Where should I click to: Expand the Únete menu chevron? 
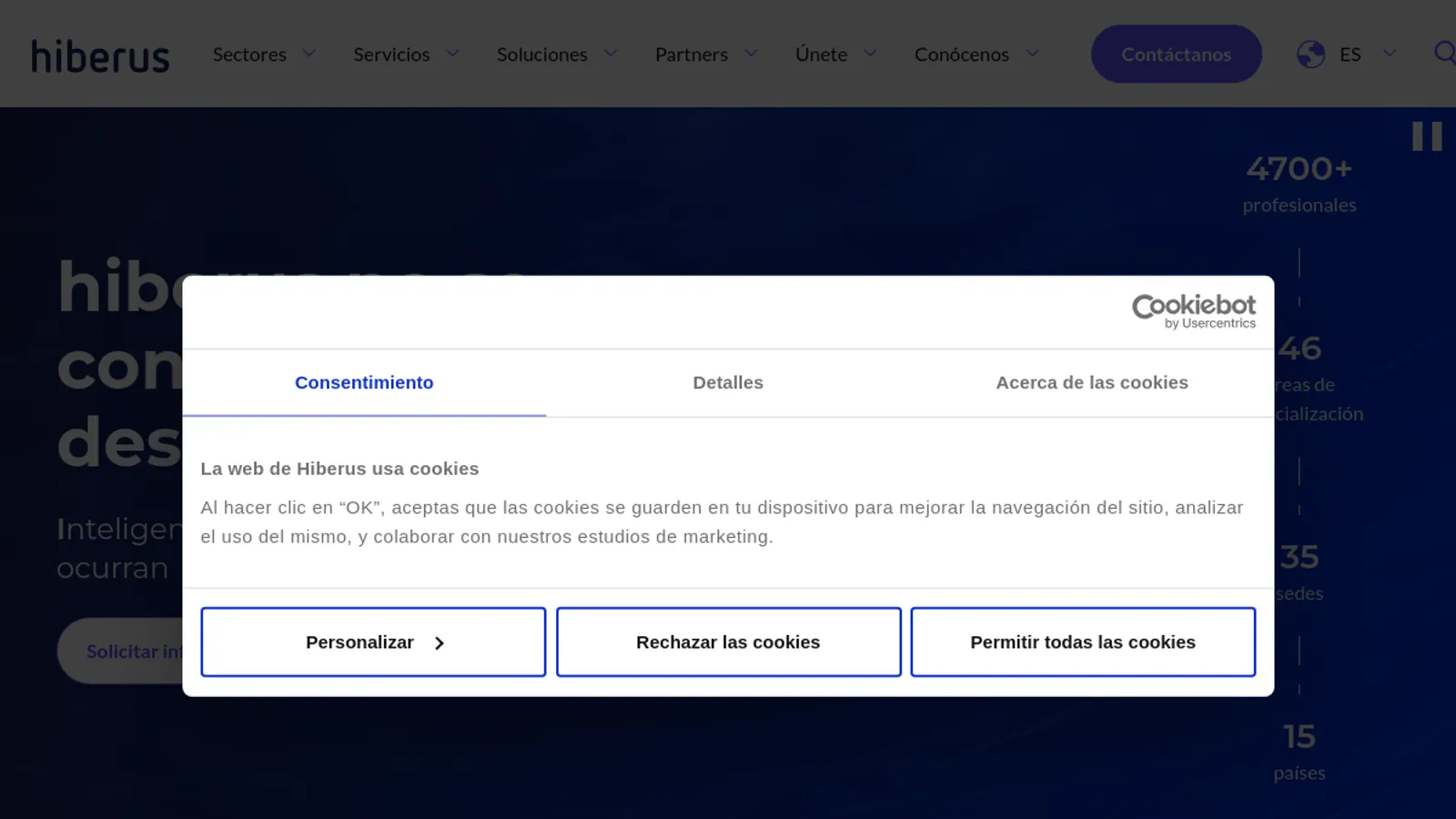870,54
